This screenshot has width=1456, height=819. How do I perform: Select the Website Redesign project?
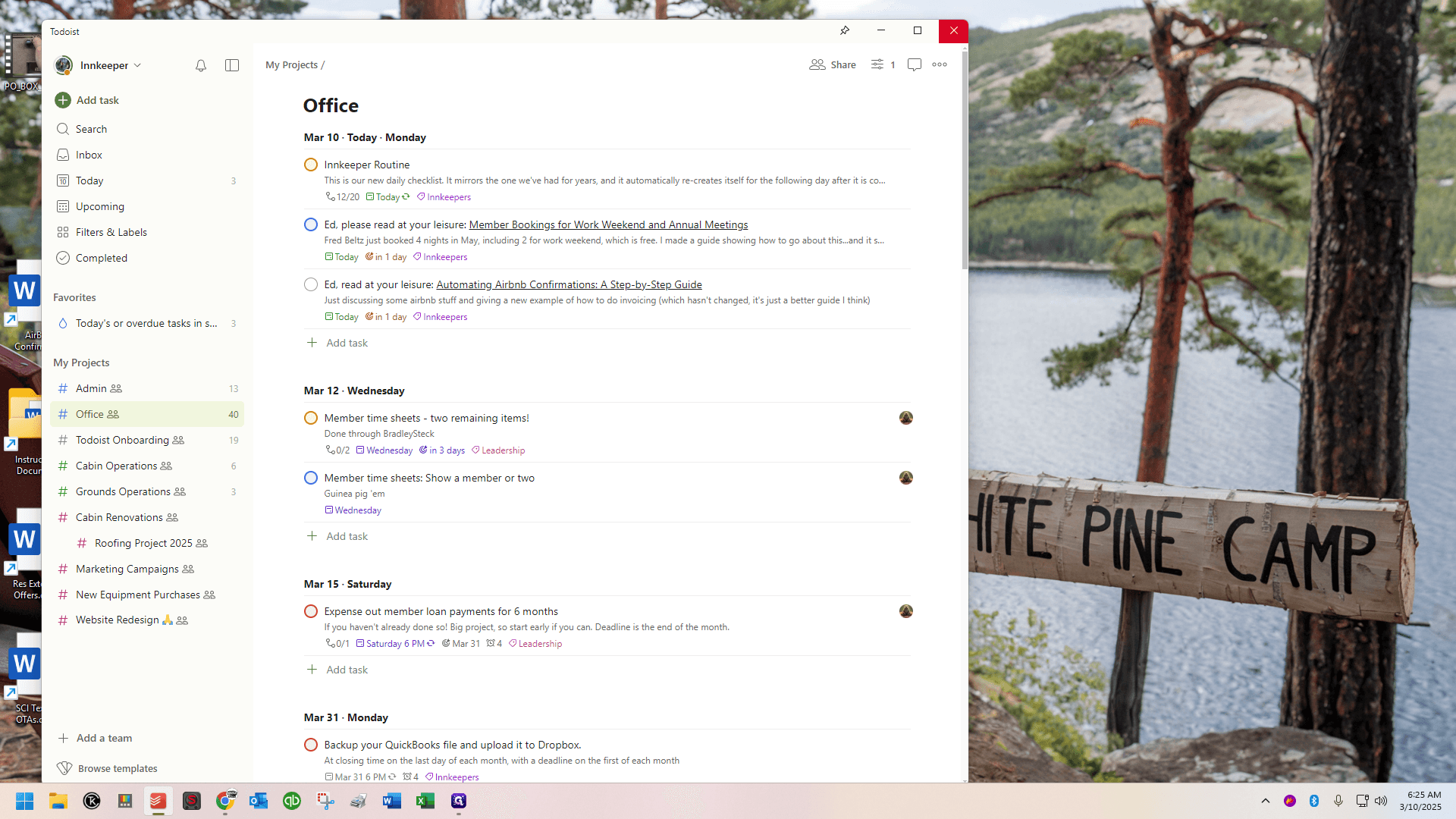pos(148,620)
